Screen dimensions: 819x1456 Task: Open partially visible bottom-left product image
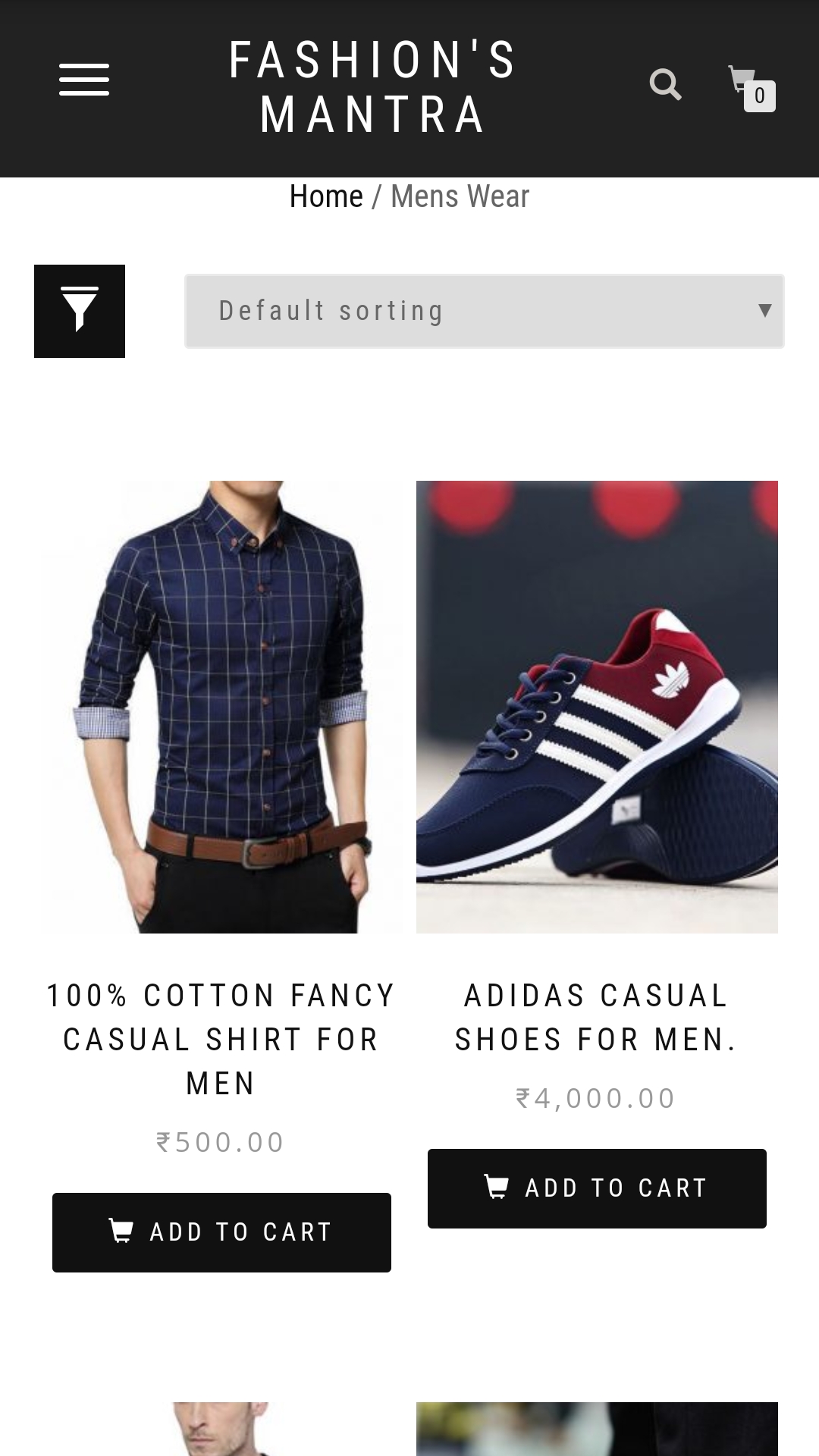(x=221, y=1429)
